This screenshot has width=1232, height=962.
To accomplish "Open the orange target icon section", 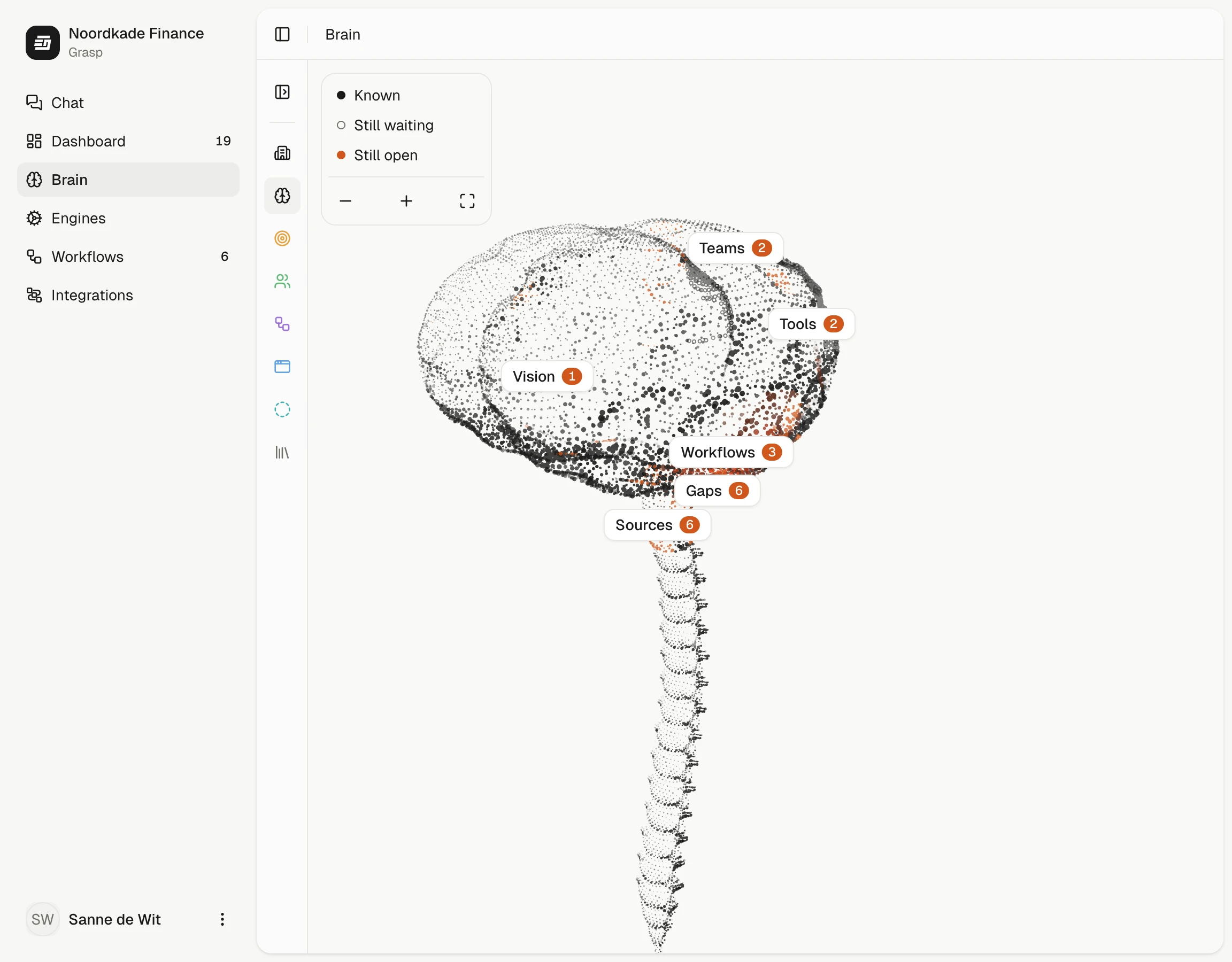I will pyautogui.click(x=282, y=238).
